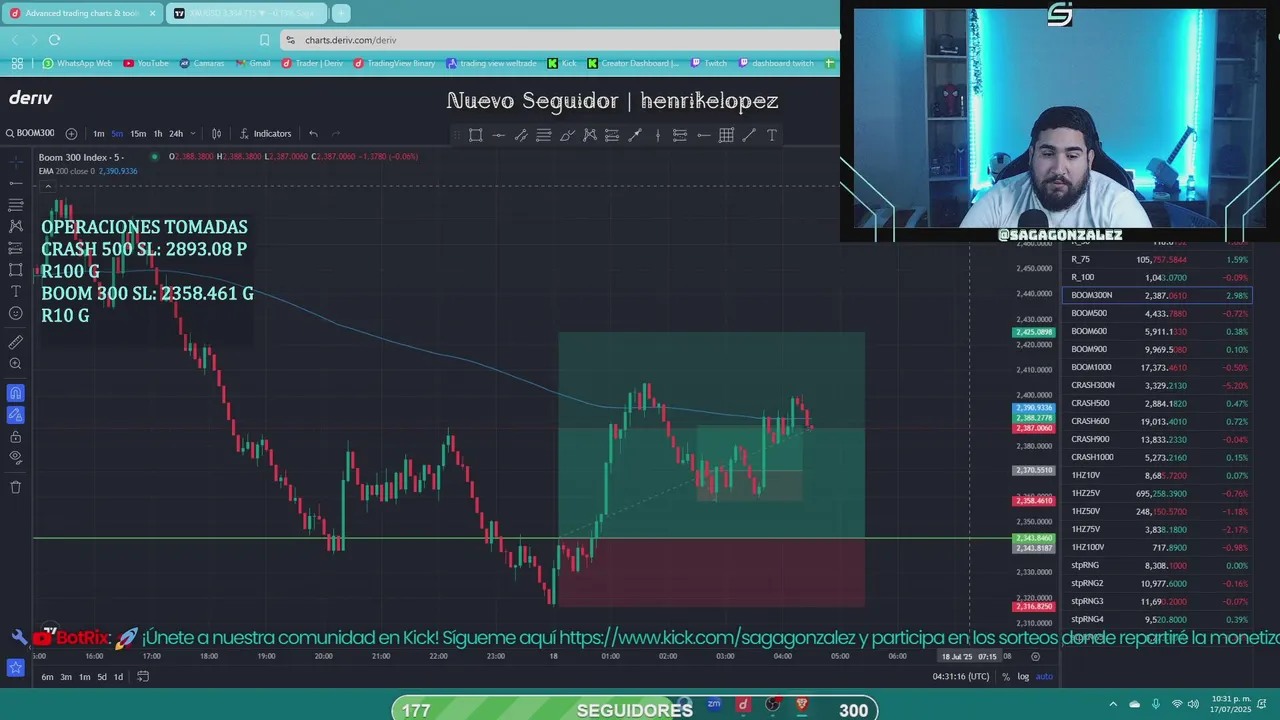Select the long position forecasting tool in sidebar
Viewport: 1280px width, 720px height.
click(15, 248)
